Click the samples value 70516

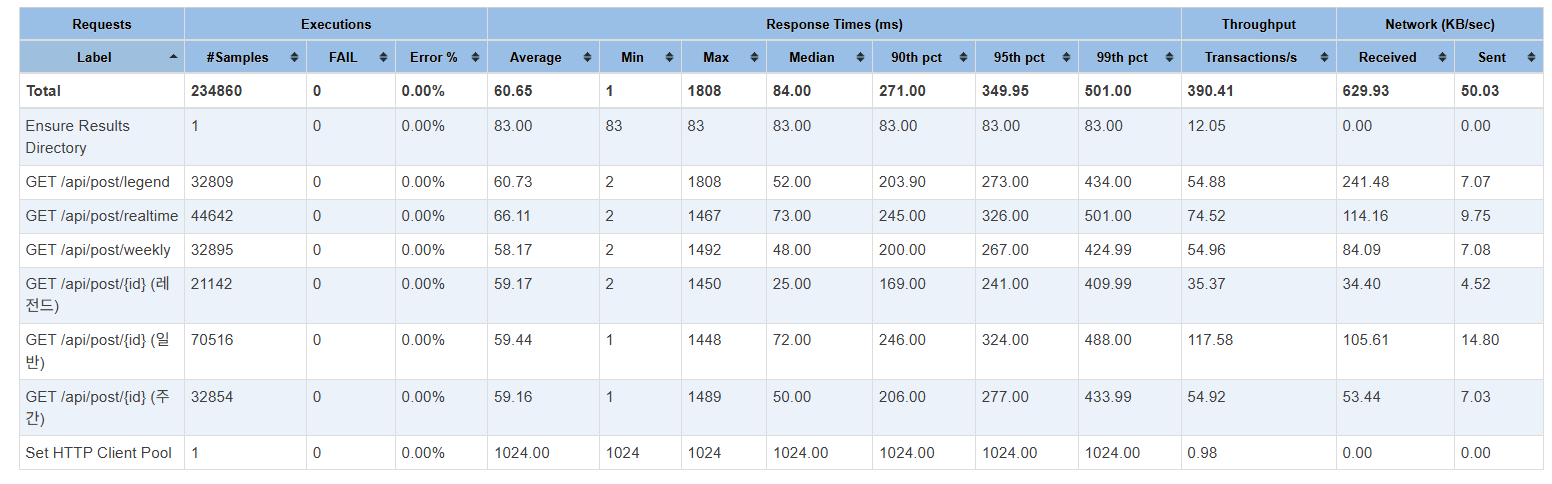(211, 340)
